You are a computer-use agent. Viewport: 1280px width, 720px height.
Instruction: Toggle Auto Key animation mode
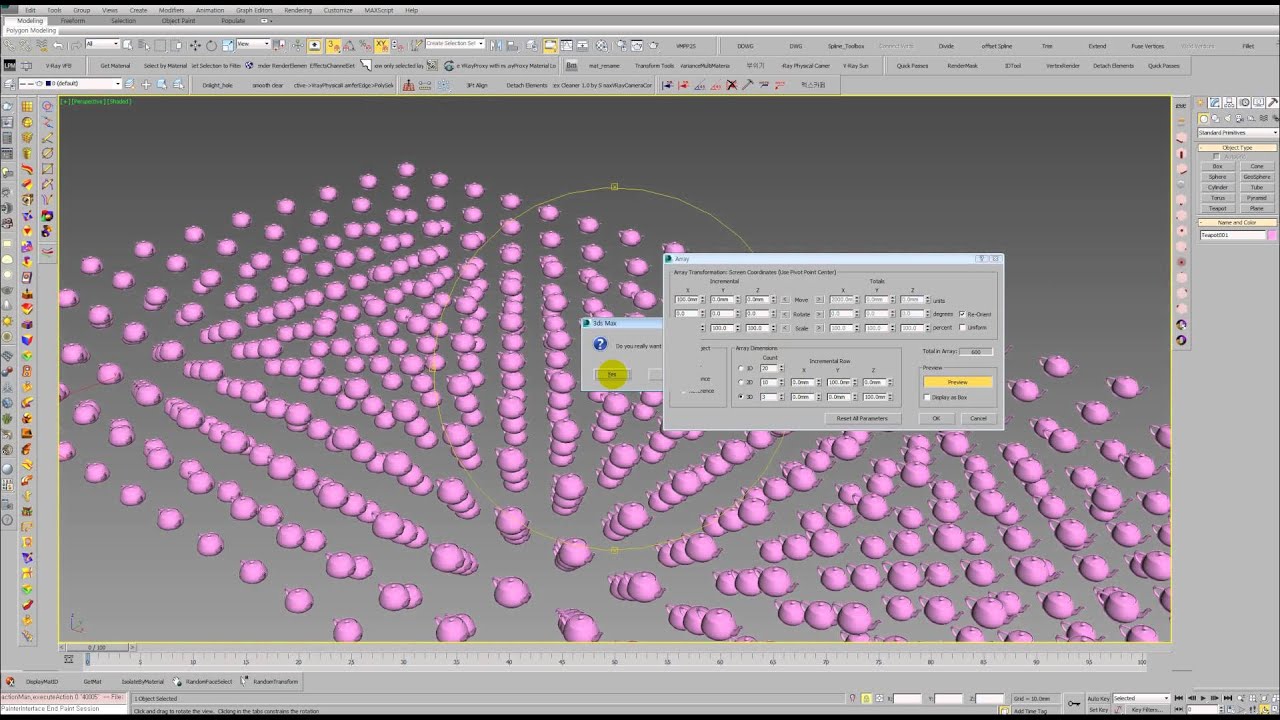1098,698
